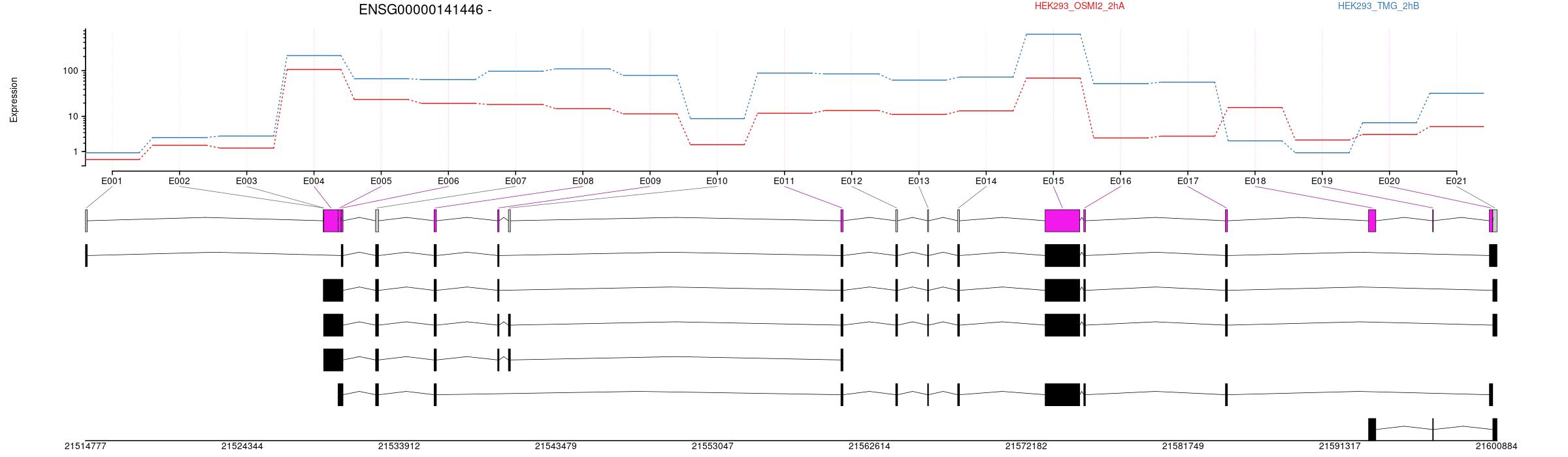Click the blue expression dip above E010
1568x457 pixels.
coord(717,118)
